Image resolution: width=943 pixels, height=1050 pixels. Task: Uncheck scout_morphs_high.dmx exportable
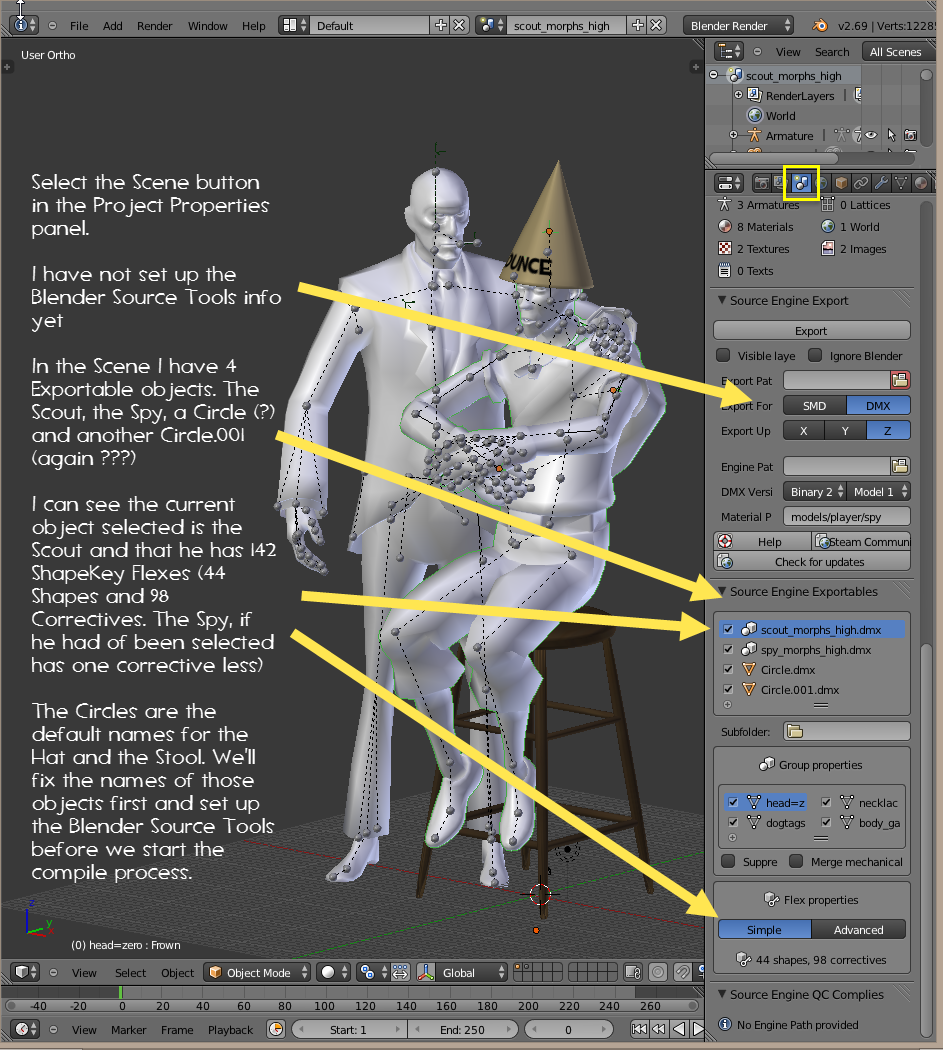tap(728, 629)
